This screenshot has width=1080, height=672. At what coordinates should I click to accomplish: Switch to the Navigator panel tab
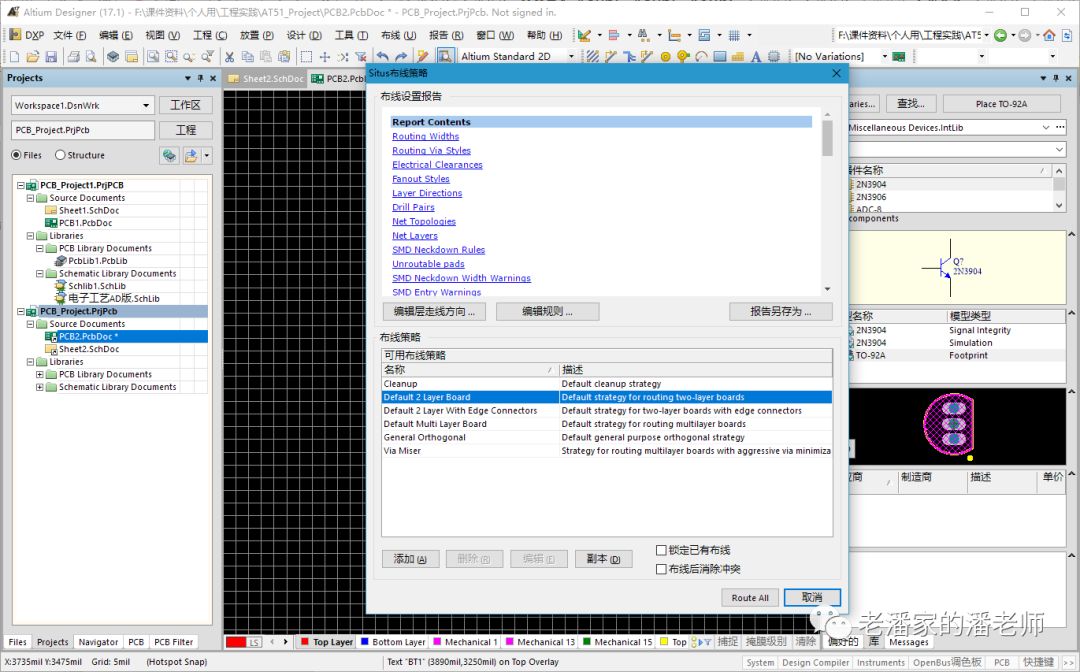(98, 642)
